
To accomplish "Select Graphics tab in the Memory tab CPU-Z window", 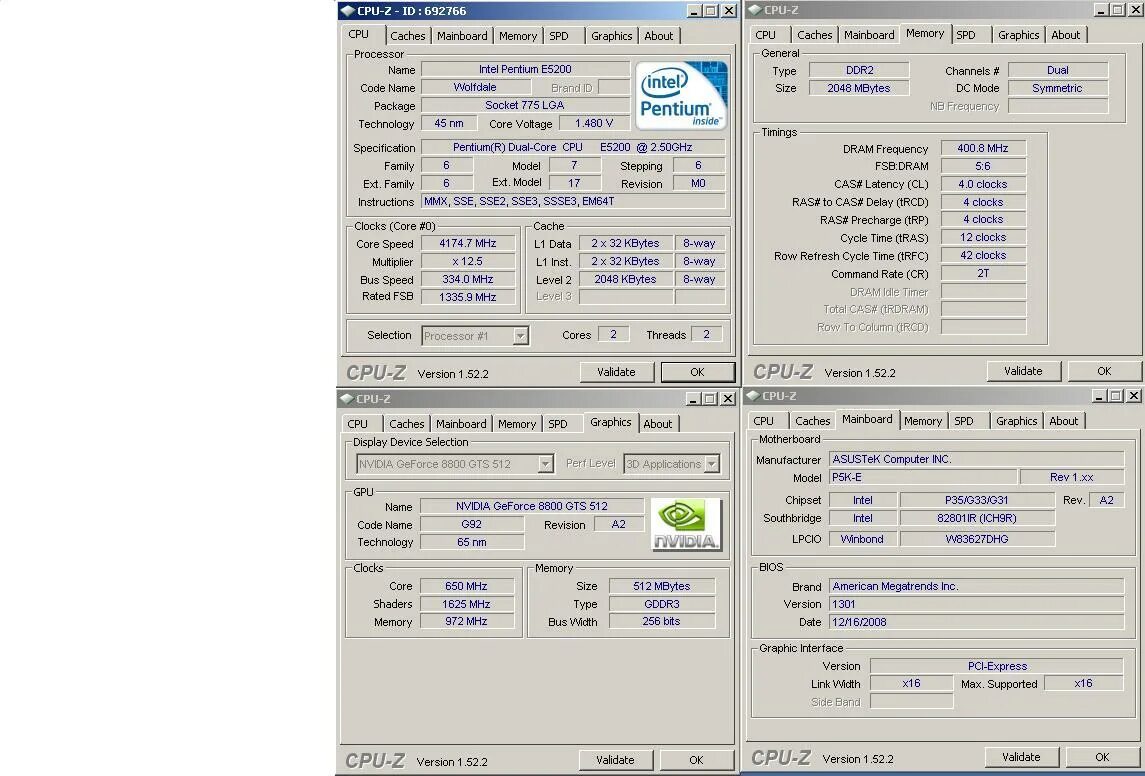I will [1019, 35].
